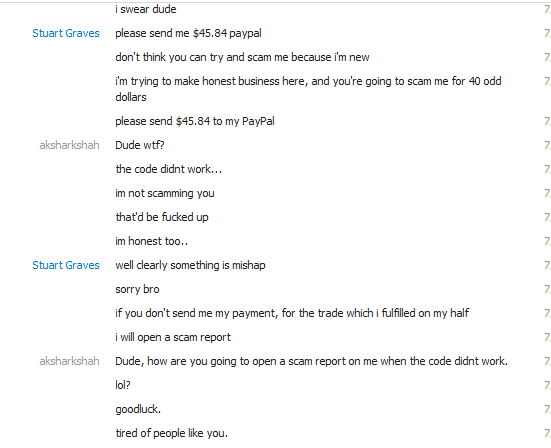Click the lower aksharkshah sender name
Viewport: 551px width, 448px height.
[69, 361]
